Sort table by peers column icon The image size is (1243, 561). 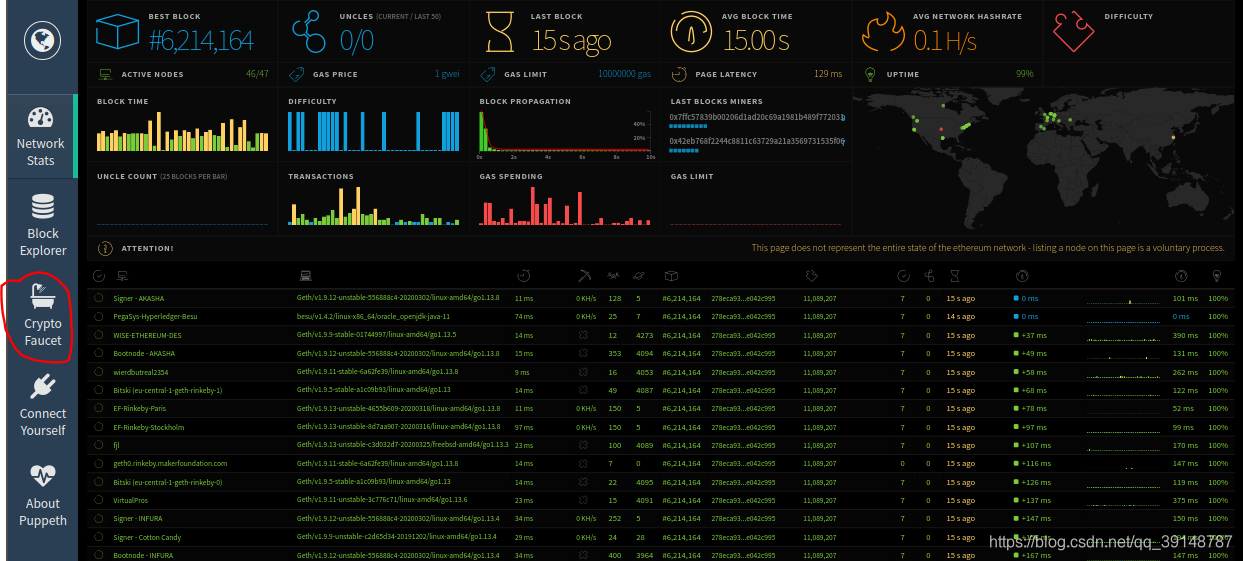click(x=614, y=276)
